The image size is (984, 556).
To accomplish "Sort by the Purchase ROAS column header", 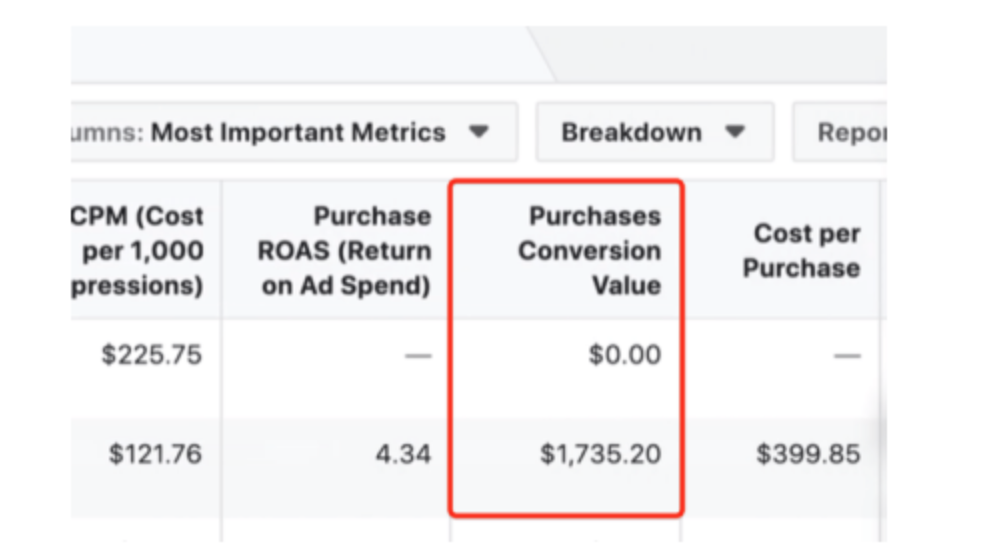I will click(x=344, y=251).
